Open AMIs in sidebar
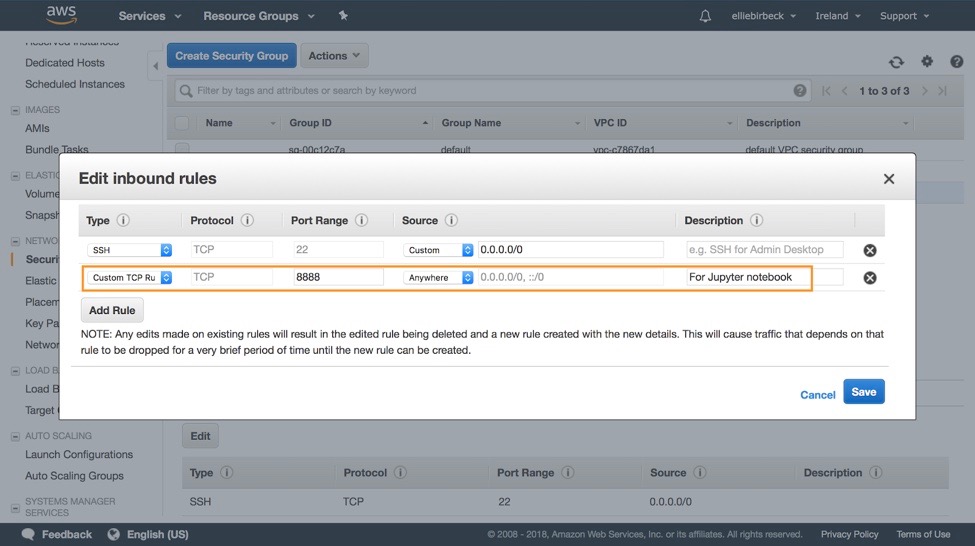The height and width of the screenshot is (546, 975). pos(37,128)
